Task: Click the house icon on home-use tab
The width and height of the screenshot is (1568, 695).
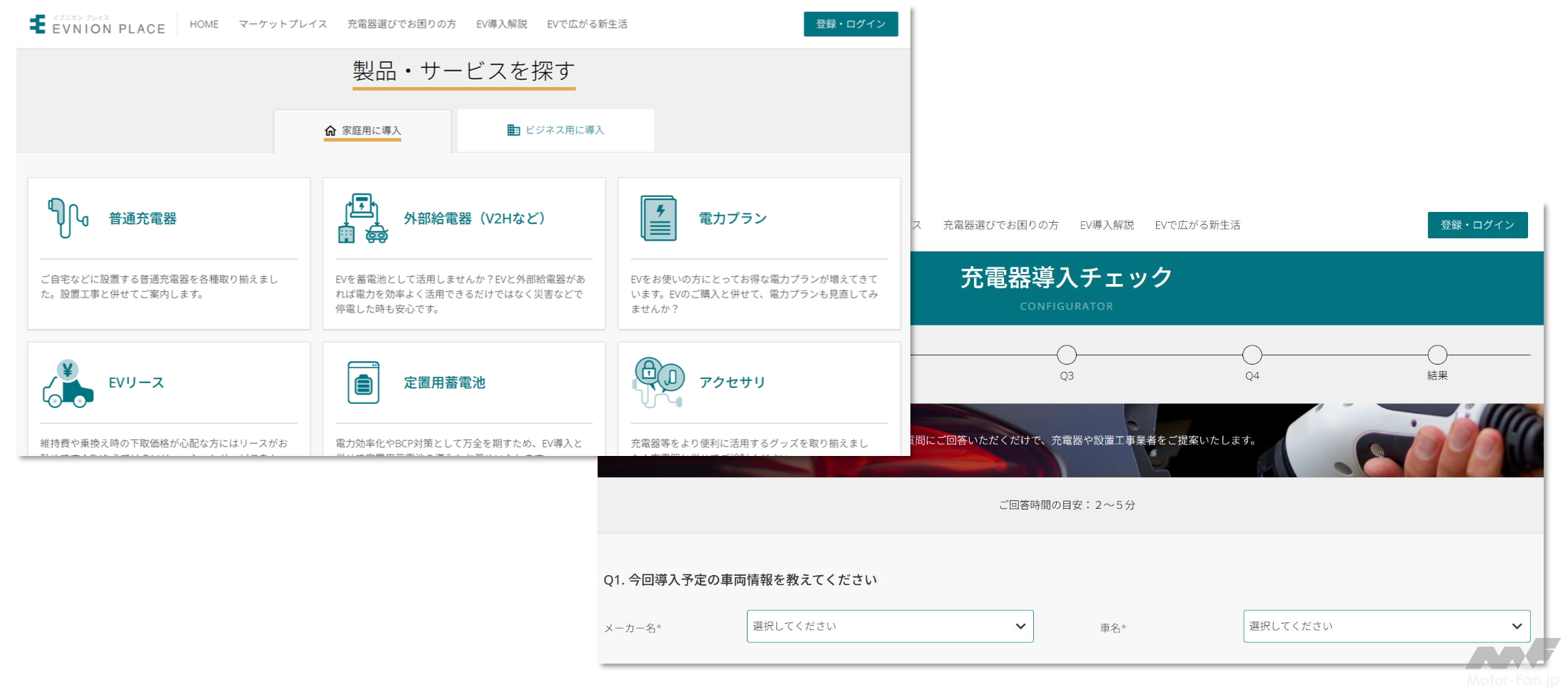Action: 330,131
